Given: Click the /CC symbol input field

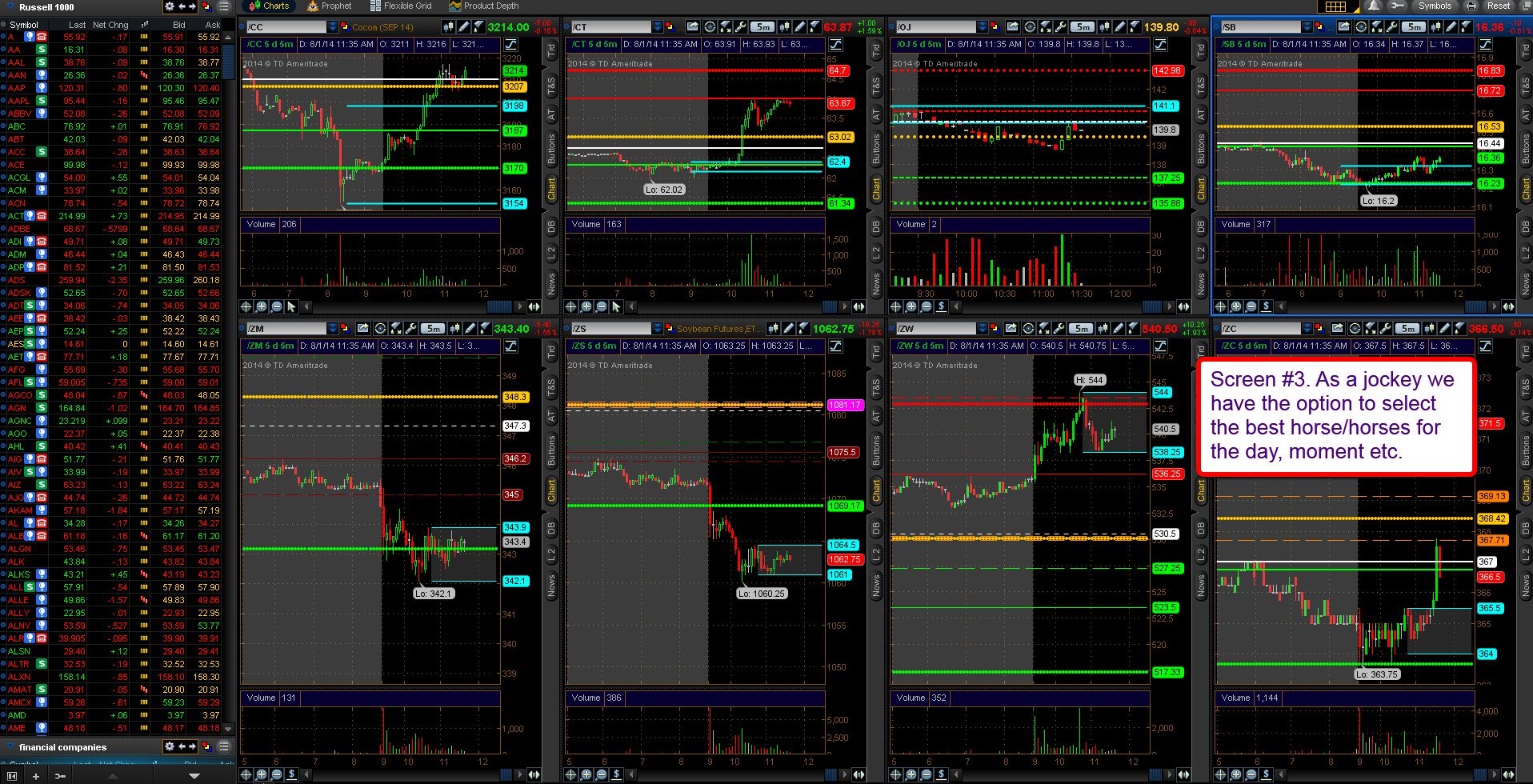Looking at the screenshot, I should click(286, 27).
